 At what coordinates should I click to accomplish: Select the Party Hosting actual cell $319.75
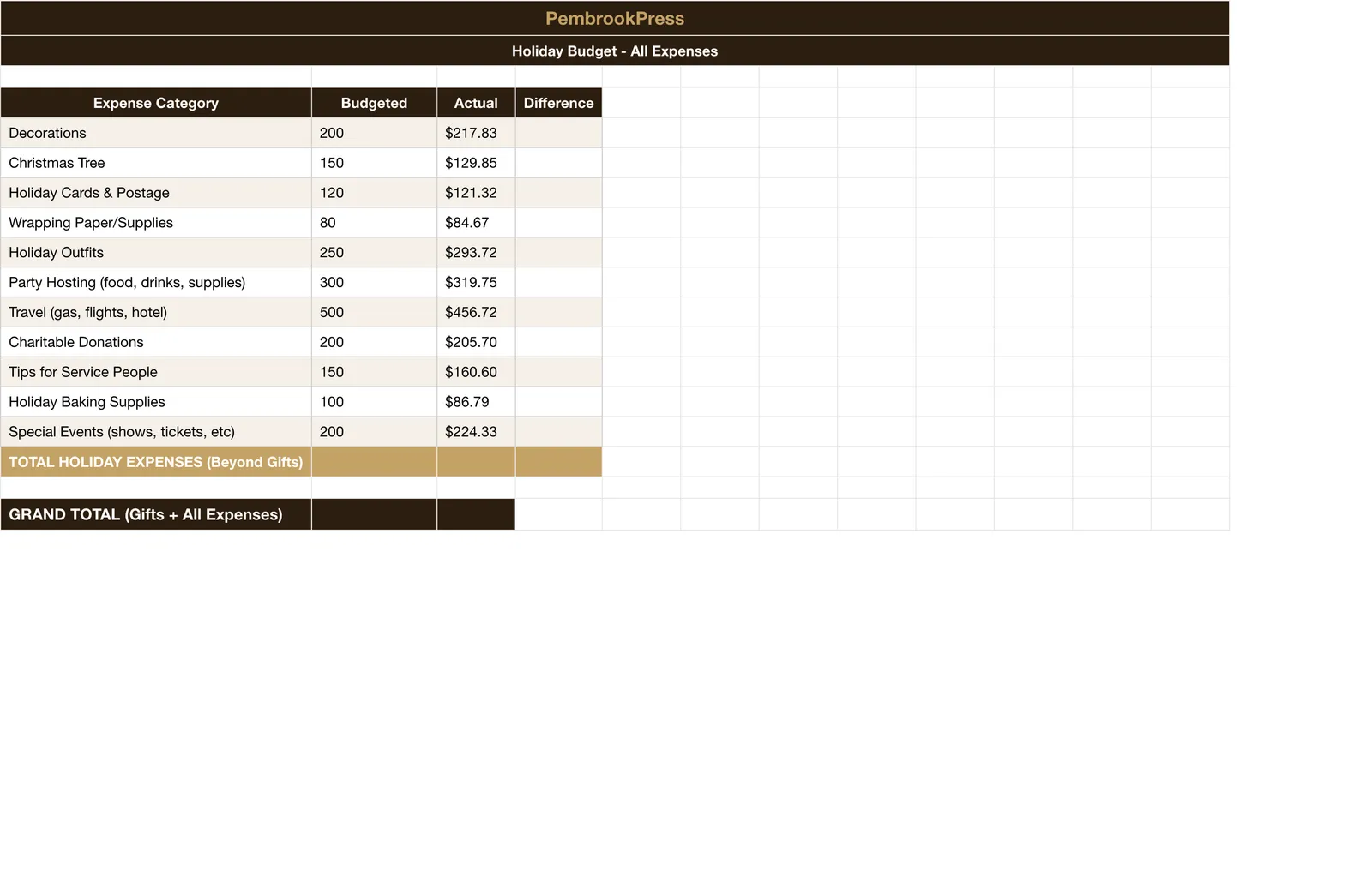(476, 282)
